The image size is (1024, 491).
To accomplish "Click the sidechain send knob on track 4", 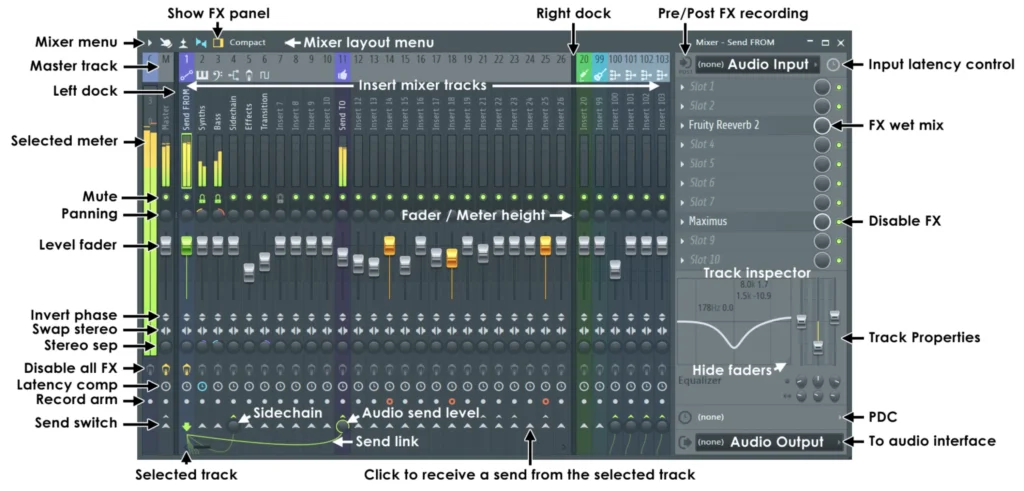I will pyautogui.click(x=233, y=426).
